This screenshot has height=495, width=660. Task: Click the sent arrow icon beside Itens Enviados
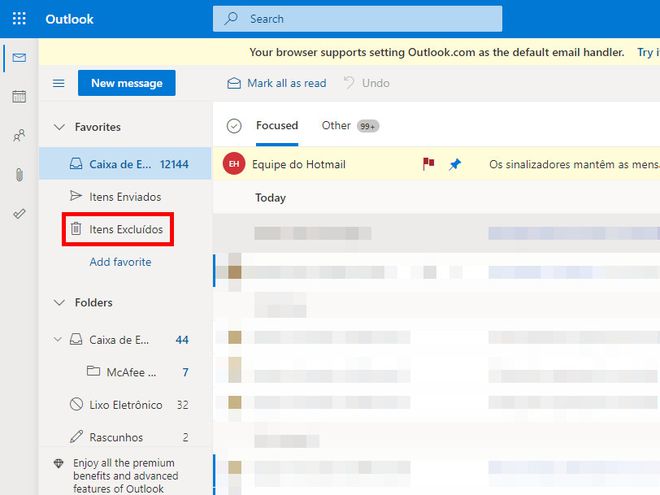coord(76,196)
